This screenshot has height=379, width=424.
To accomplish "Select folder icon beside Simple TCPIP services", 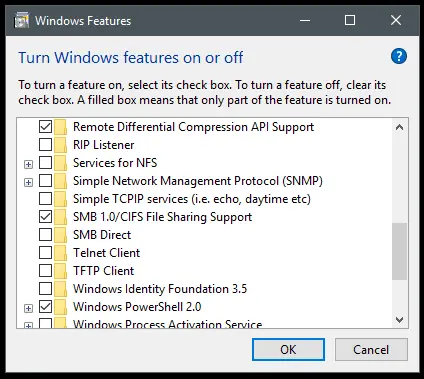I will click(60, 199).
